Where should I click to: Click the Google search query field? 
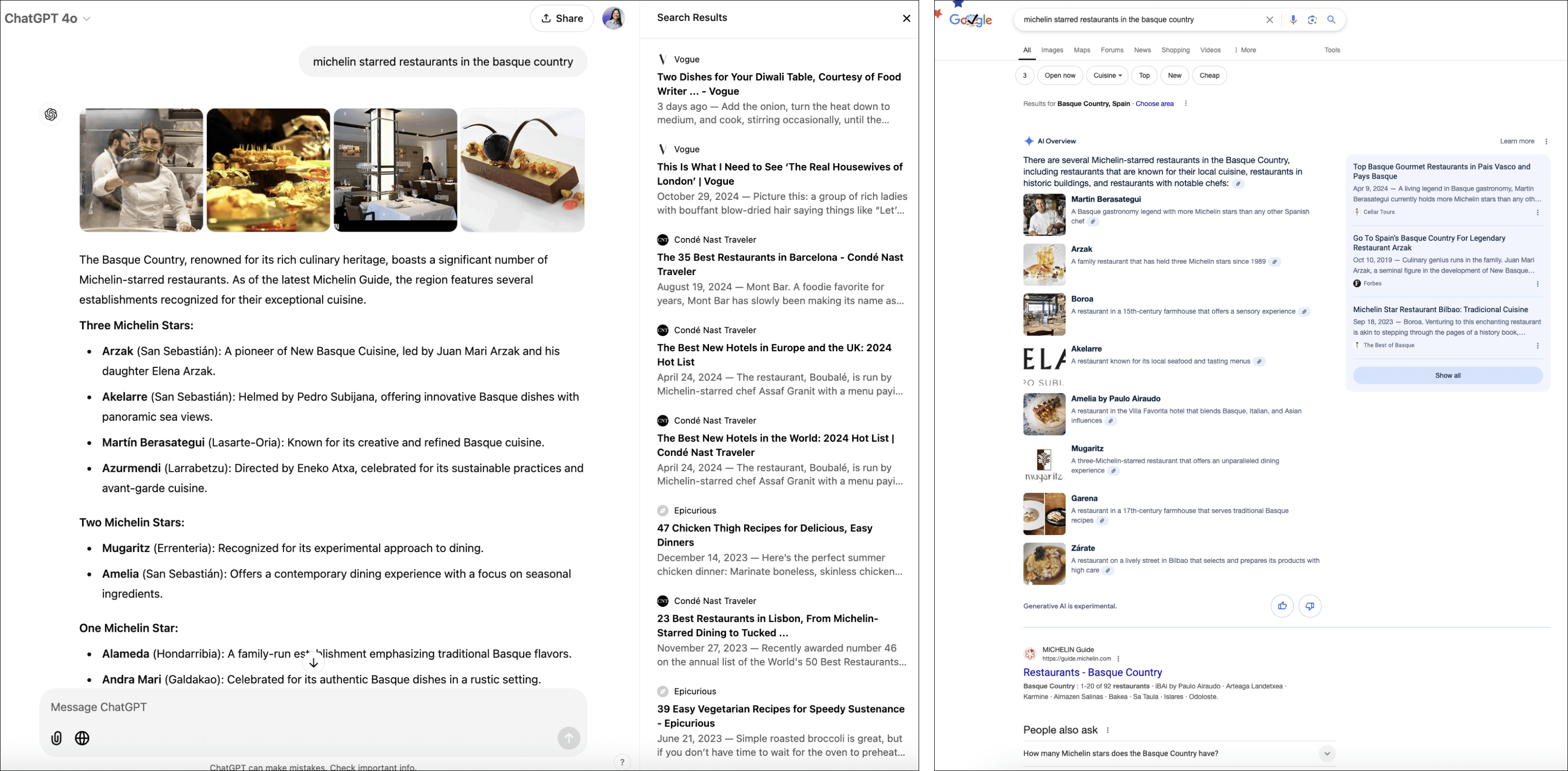pyautogui.click(x=1138, y=20)
